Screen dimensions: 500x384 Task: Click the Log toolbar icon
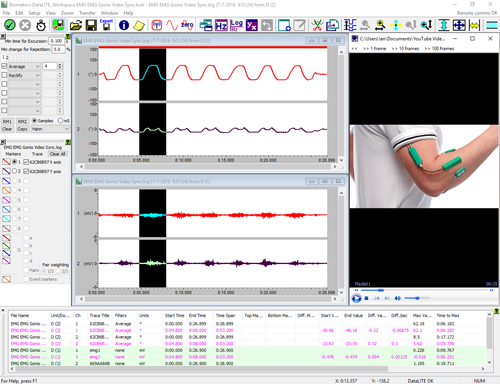click(x=236, y=25)
